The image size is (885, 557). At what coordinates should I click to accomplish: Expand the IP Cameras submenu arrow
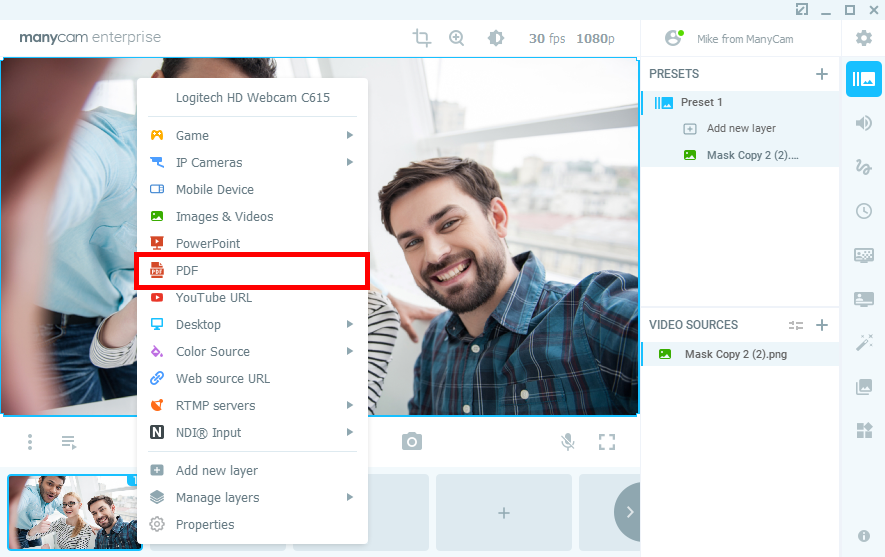click(350, 163)
